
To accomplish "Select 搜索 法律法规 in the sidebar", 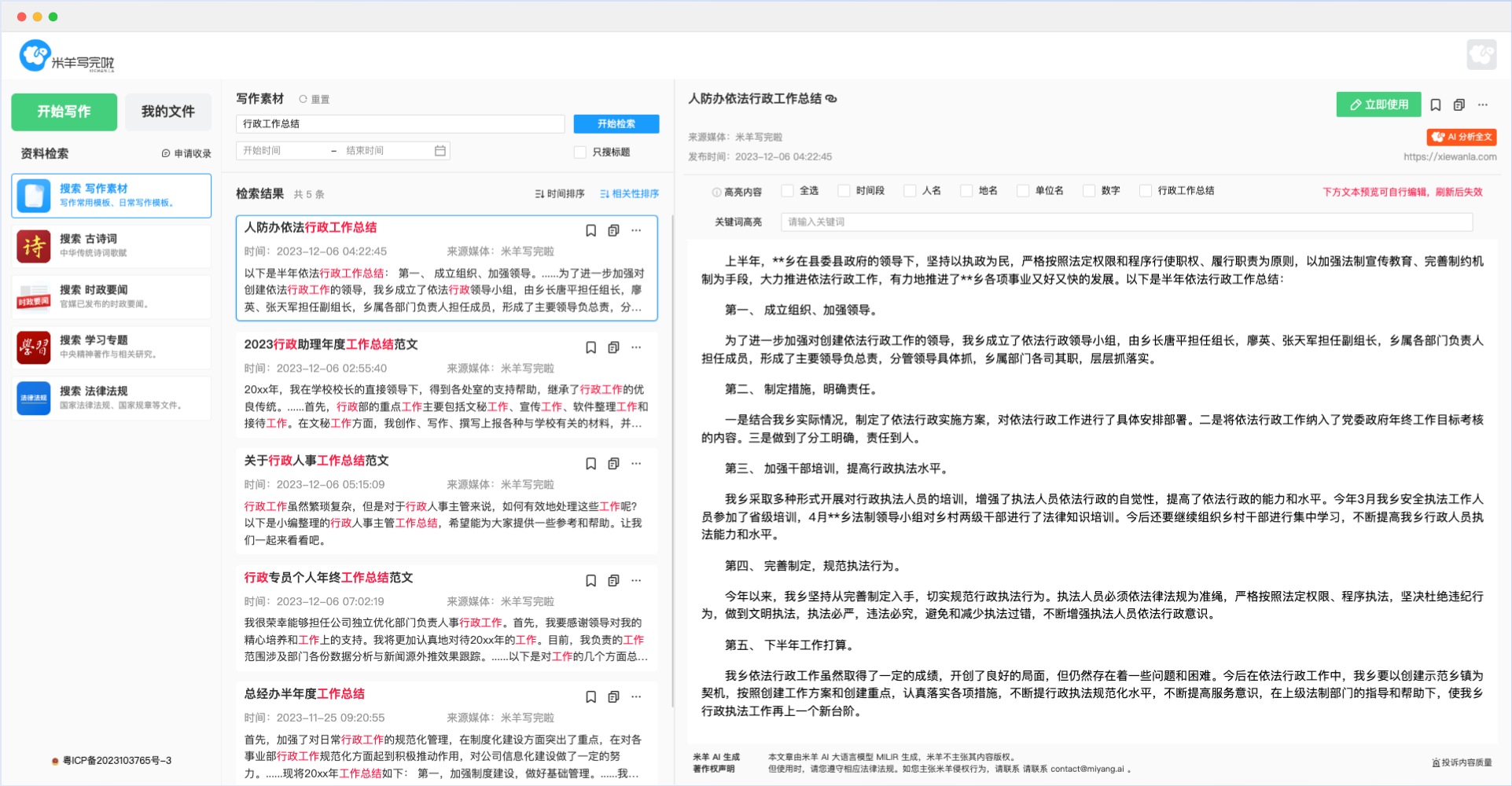I will point(112,399).
